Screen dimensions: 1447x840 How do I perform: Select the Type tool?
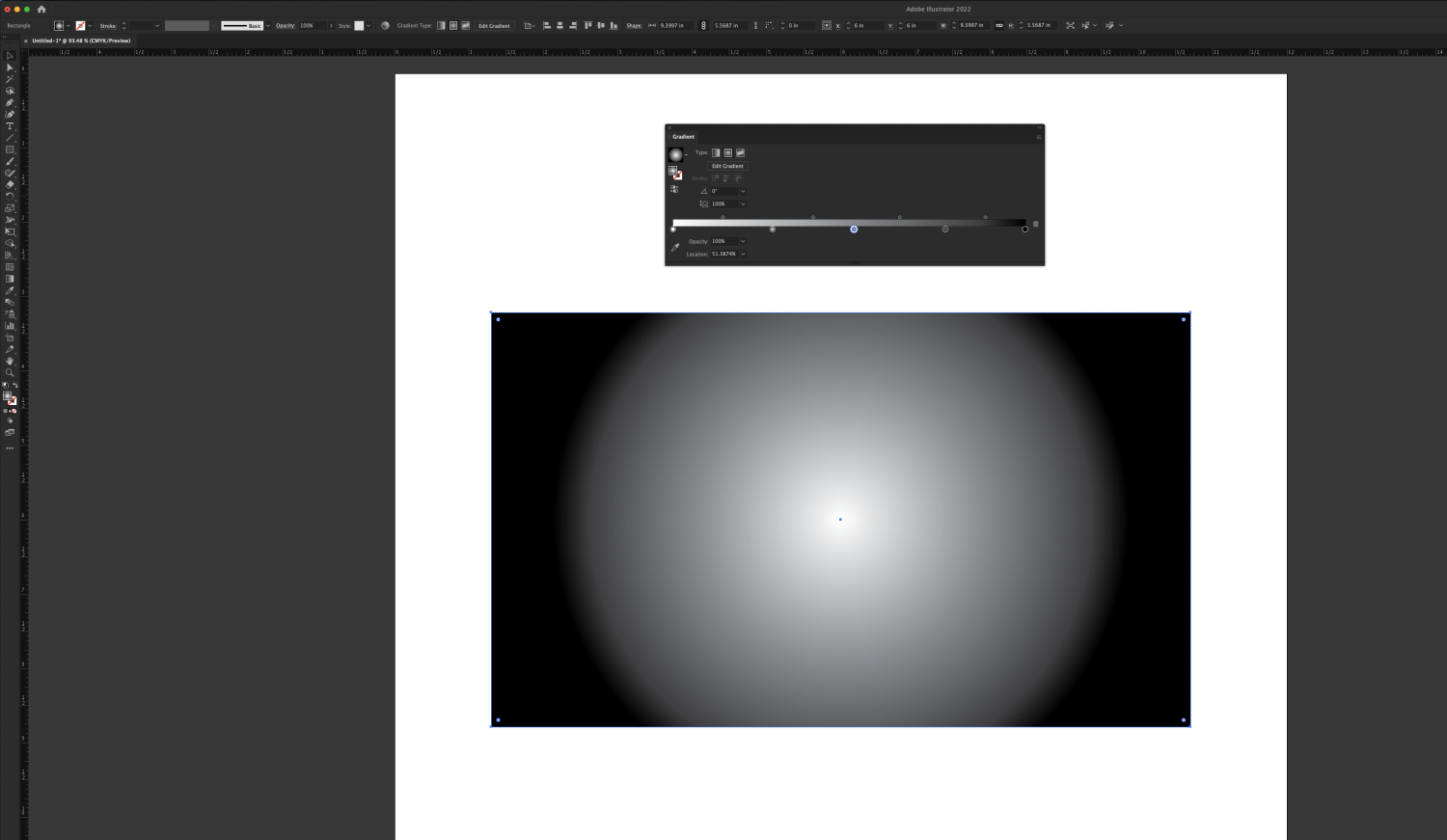(x=10, y=125)
